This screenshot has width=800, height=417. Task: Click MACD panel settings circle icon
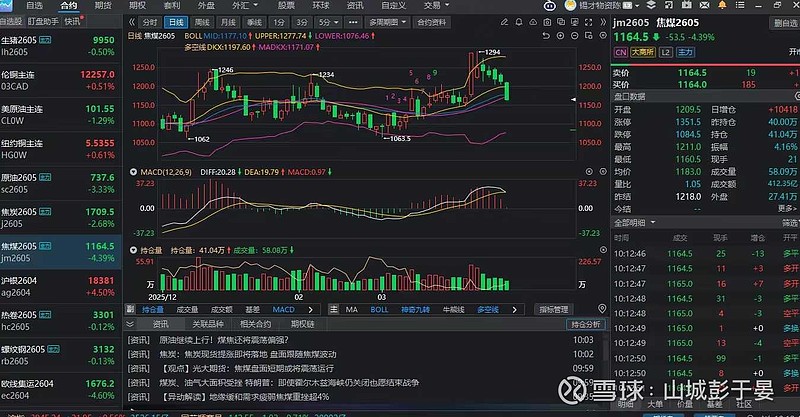tap(603, 172)
